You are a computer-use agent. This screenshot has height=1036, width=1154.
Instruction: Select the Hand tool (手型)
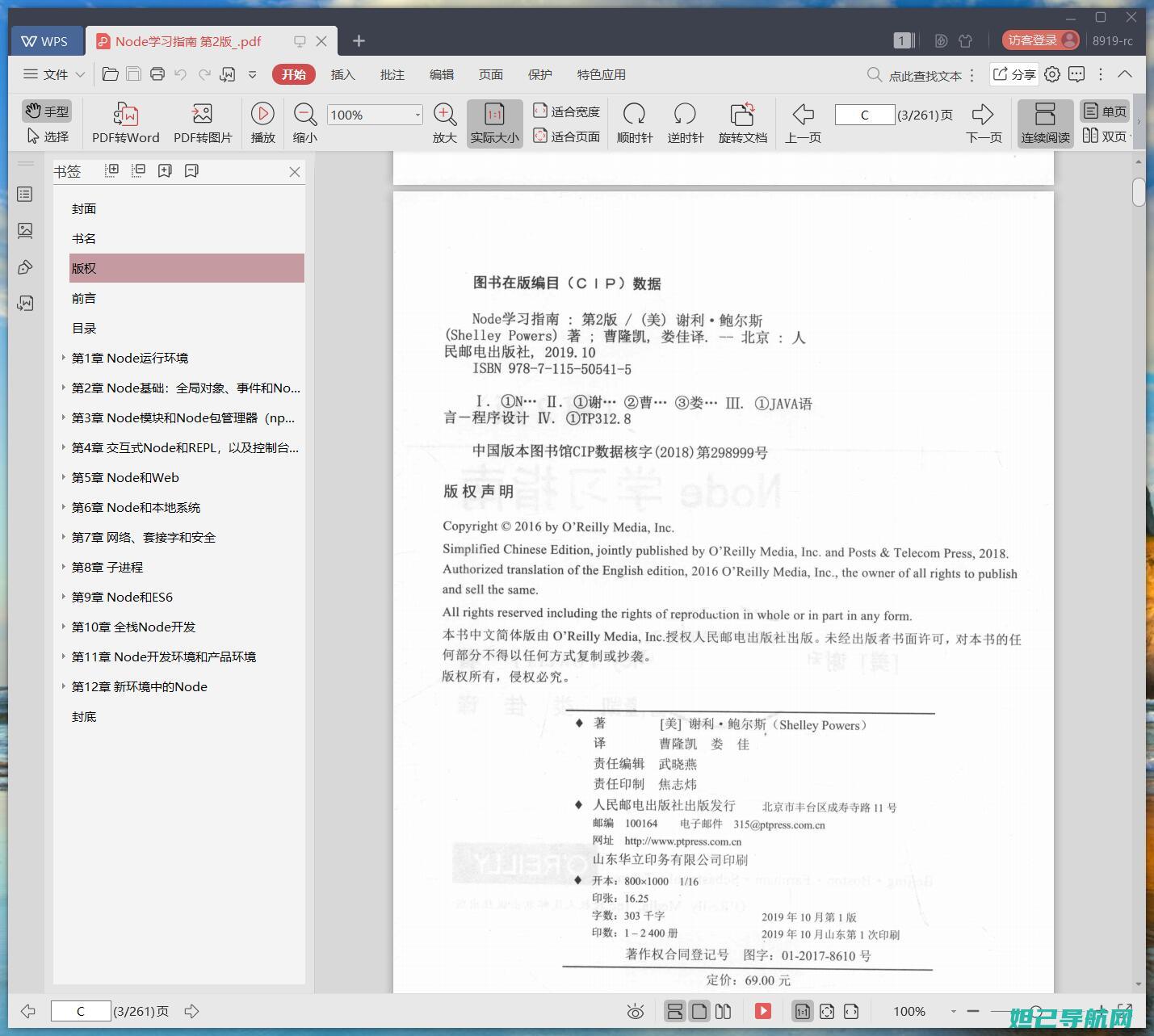[47, 111]
